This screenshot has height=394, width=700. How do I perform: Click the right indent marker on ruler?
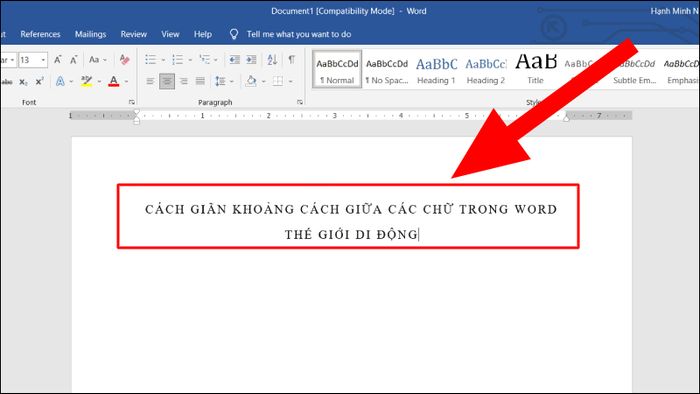click(566, 118)
